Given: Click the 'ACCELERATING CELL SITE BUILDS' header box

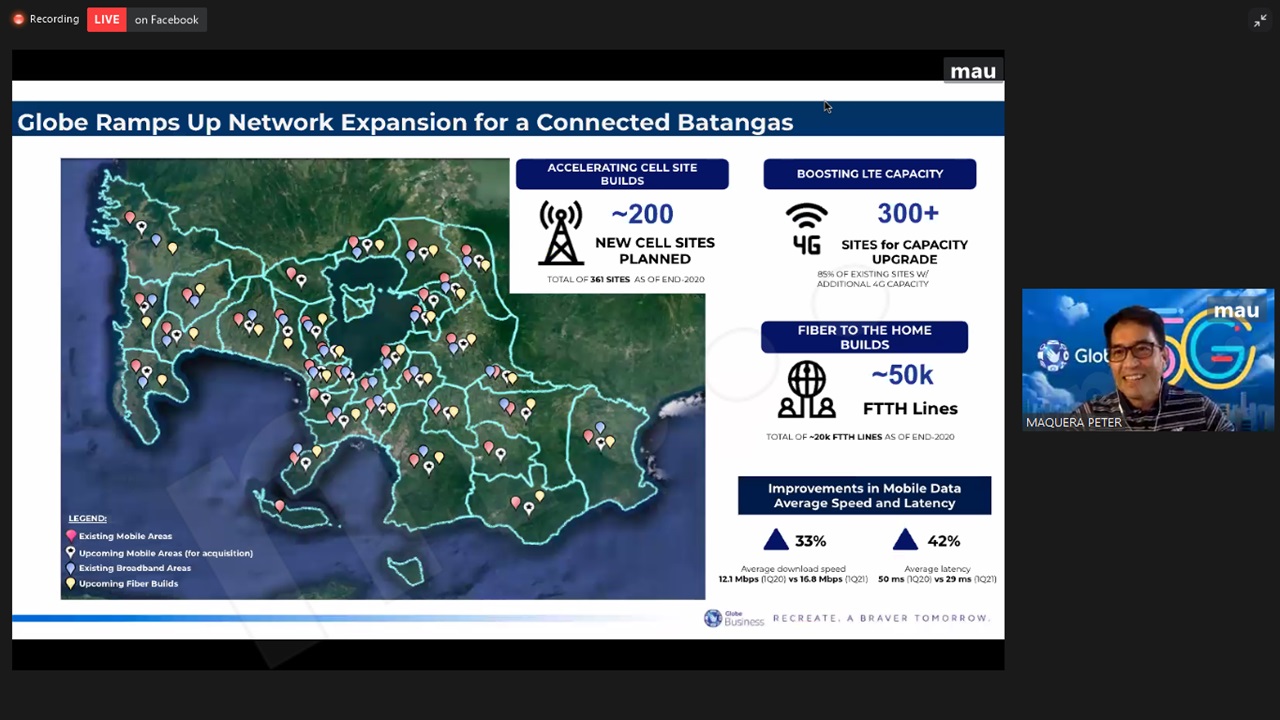Looking at the screenshot, I should [622, 174].
